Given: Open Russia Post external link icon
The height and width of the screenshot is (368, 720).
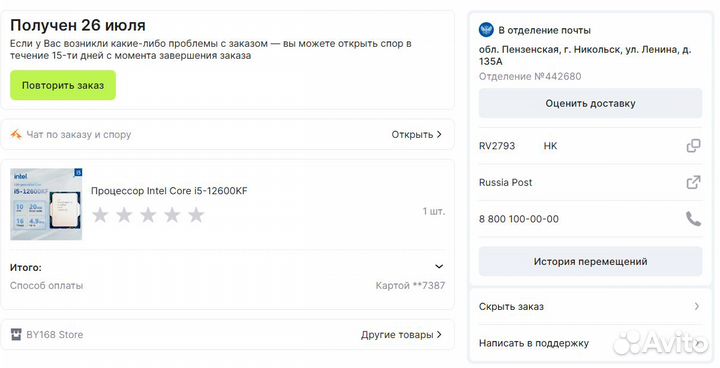Looking at the screenshot, I should click(693, 182).
